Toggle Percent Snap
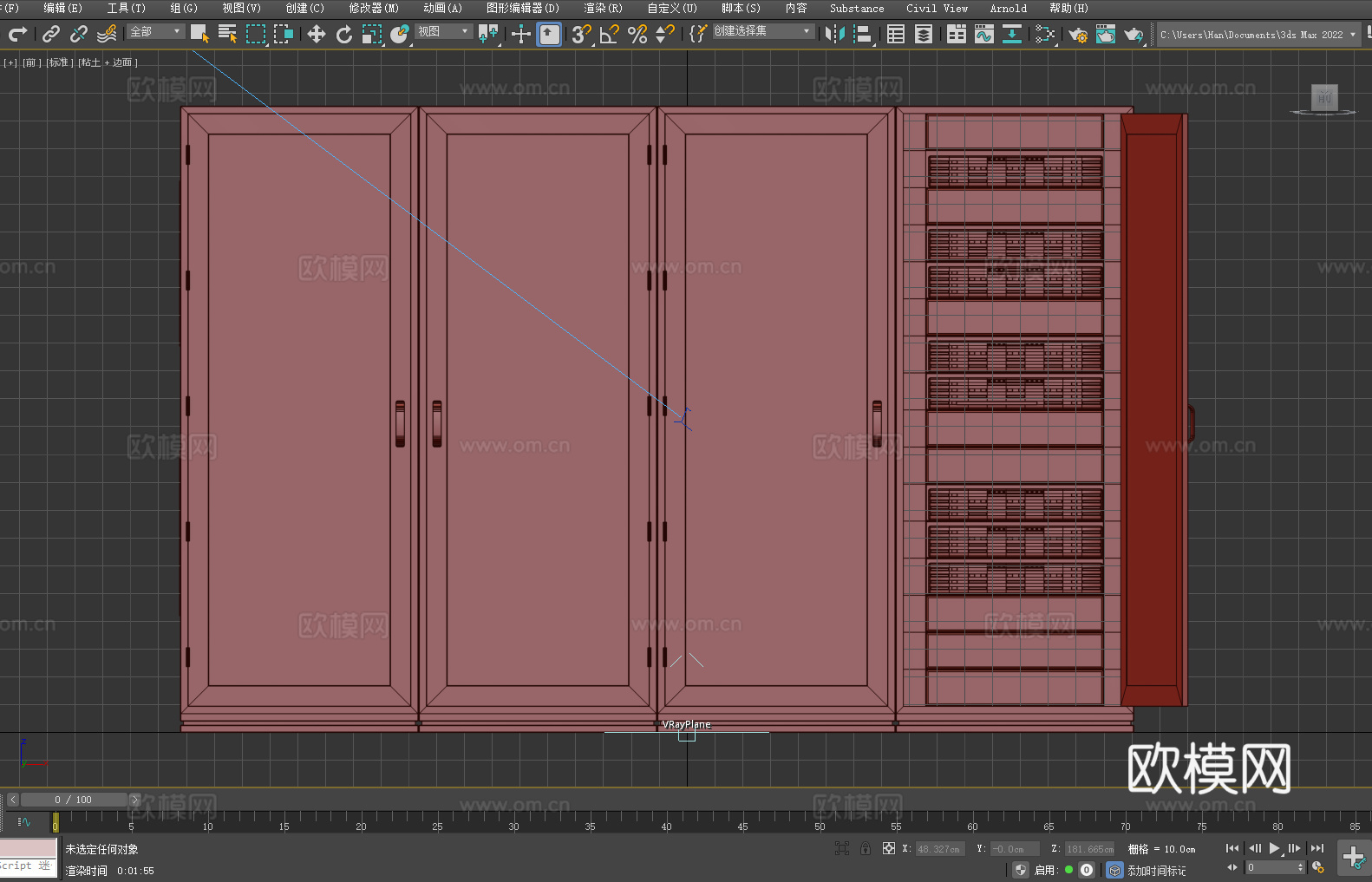The image size is (1372, 882). [637, 34]
